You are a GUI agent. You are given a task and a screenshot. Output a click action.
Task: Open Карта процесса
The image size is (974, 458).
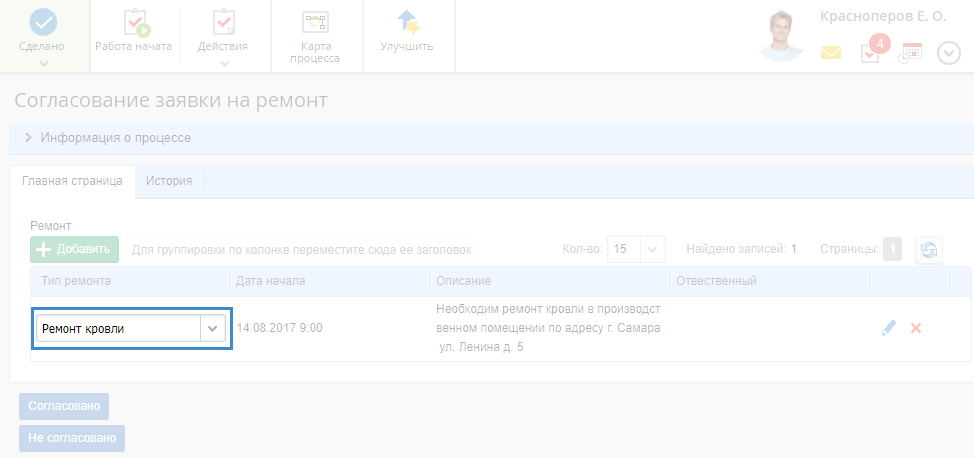(317, 36)
